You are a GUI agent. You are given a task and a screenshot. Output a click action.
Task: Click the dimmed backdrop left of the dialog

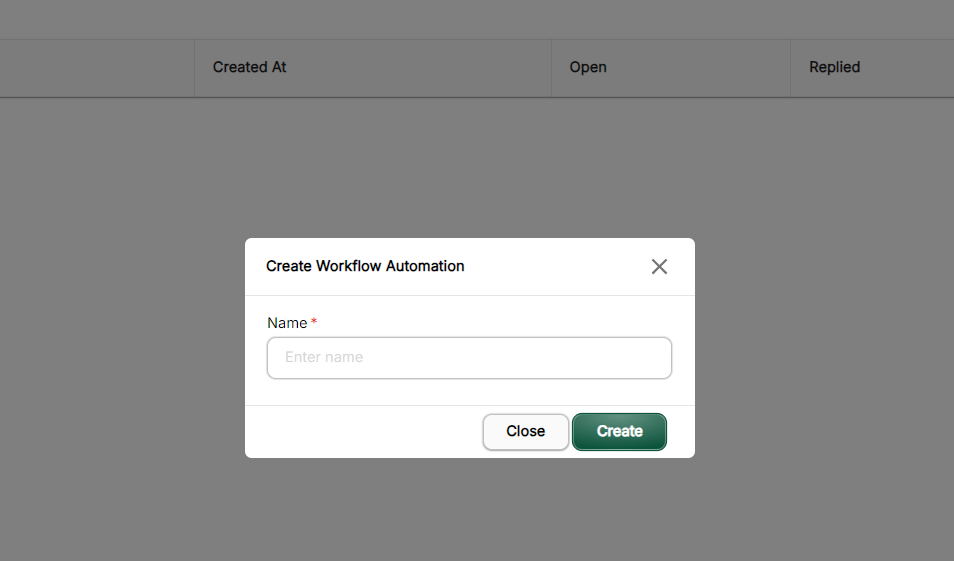click(x=120, y=348)
